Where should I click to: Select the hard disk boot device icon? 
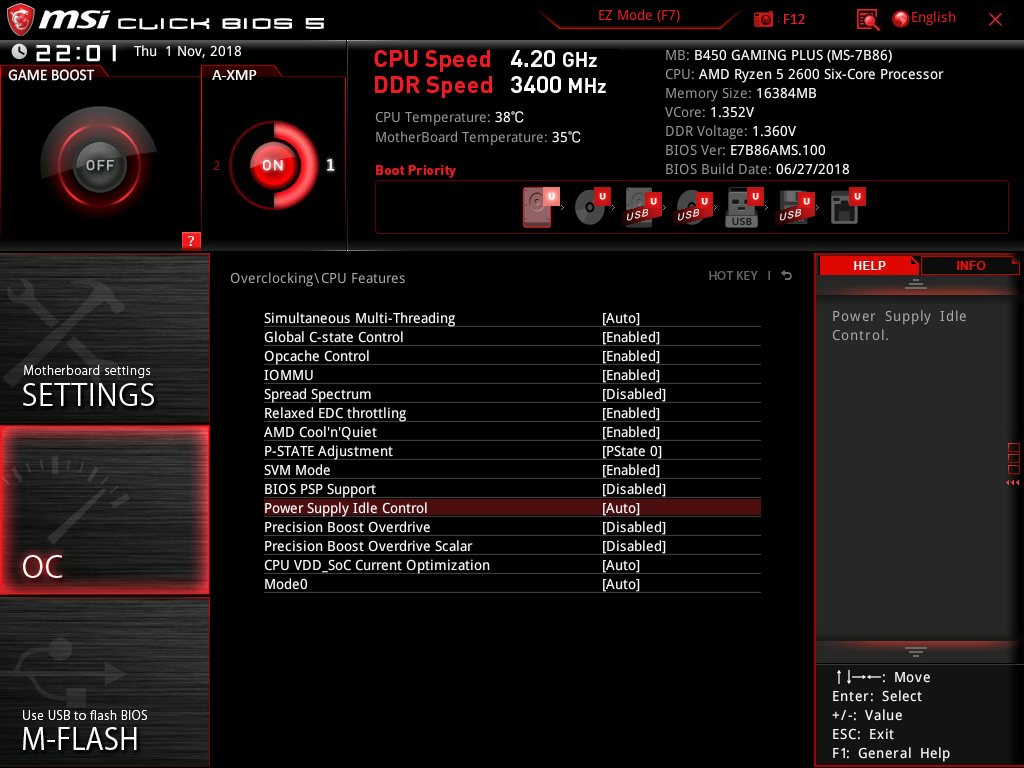click(541, 207)
